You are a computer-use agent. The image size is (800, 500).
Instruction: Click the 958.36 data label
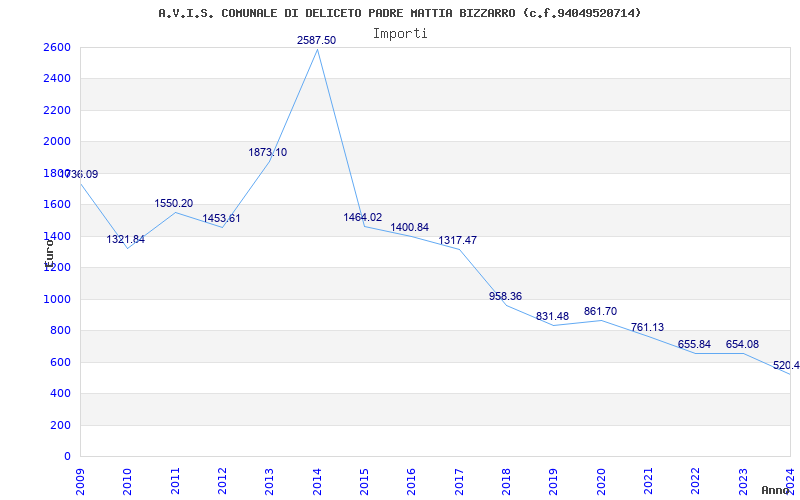pos(505,296)
